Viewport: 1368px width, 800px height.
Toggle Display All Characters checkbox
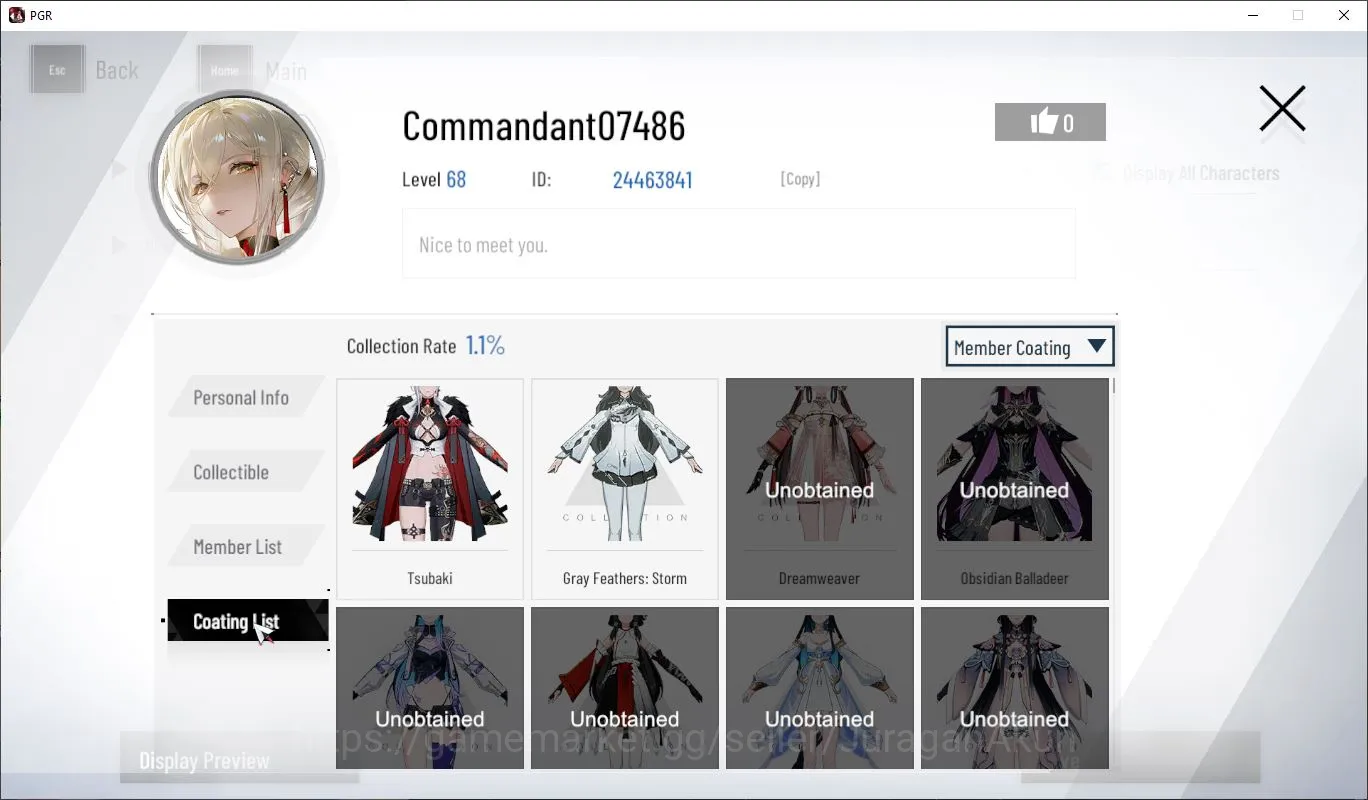pyautogui.click(x=1102, y=172)
